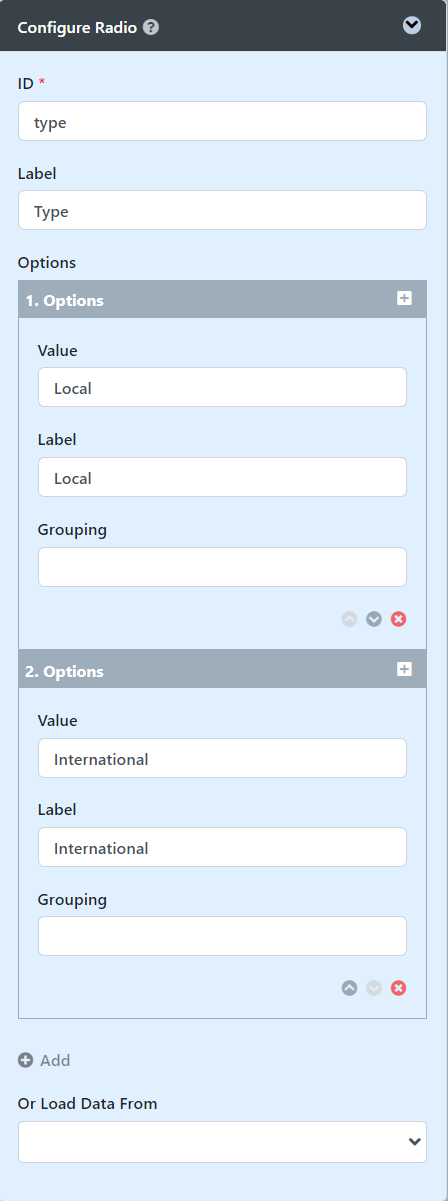Edit the Value field containing Local
The height and width of the screenshot is (1201, 448).
222,388
